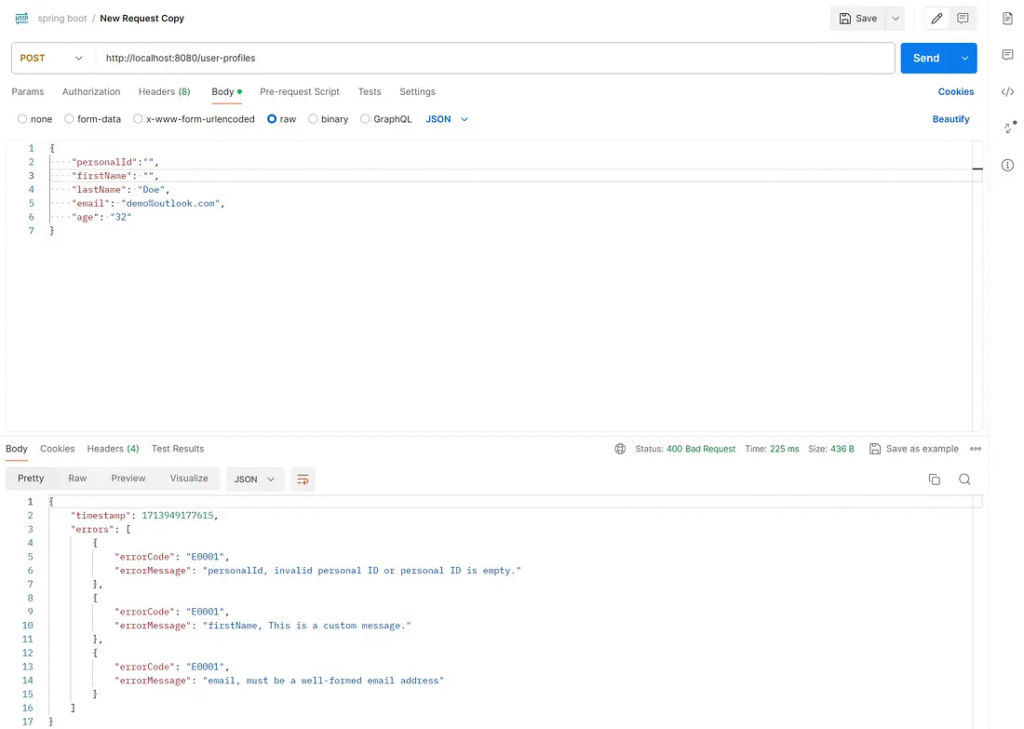Click the Save as example disk icon

(x=875, y=449)
